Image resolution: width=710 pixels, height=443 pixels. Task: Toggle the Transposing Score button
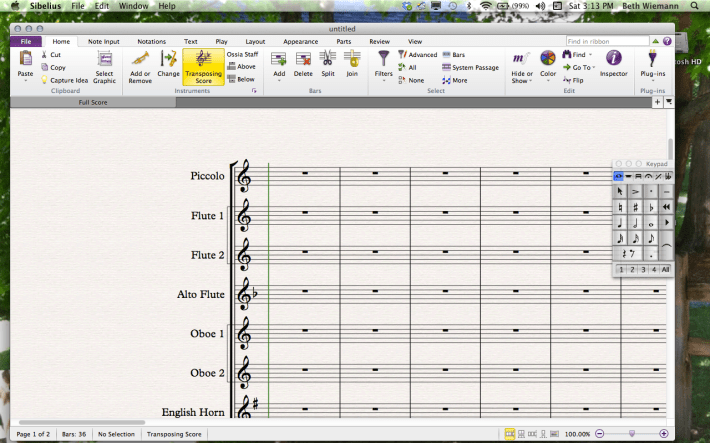(x=203, y=65)
